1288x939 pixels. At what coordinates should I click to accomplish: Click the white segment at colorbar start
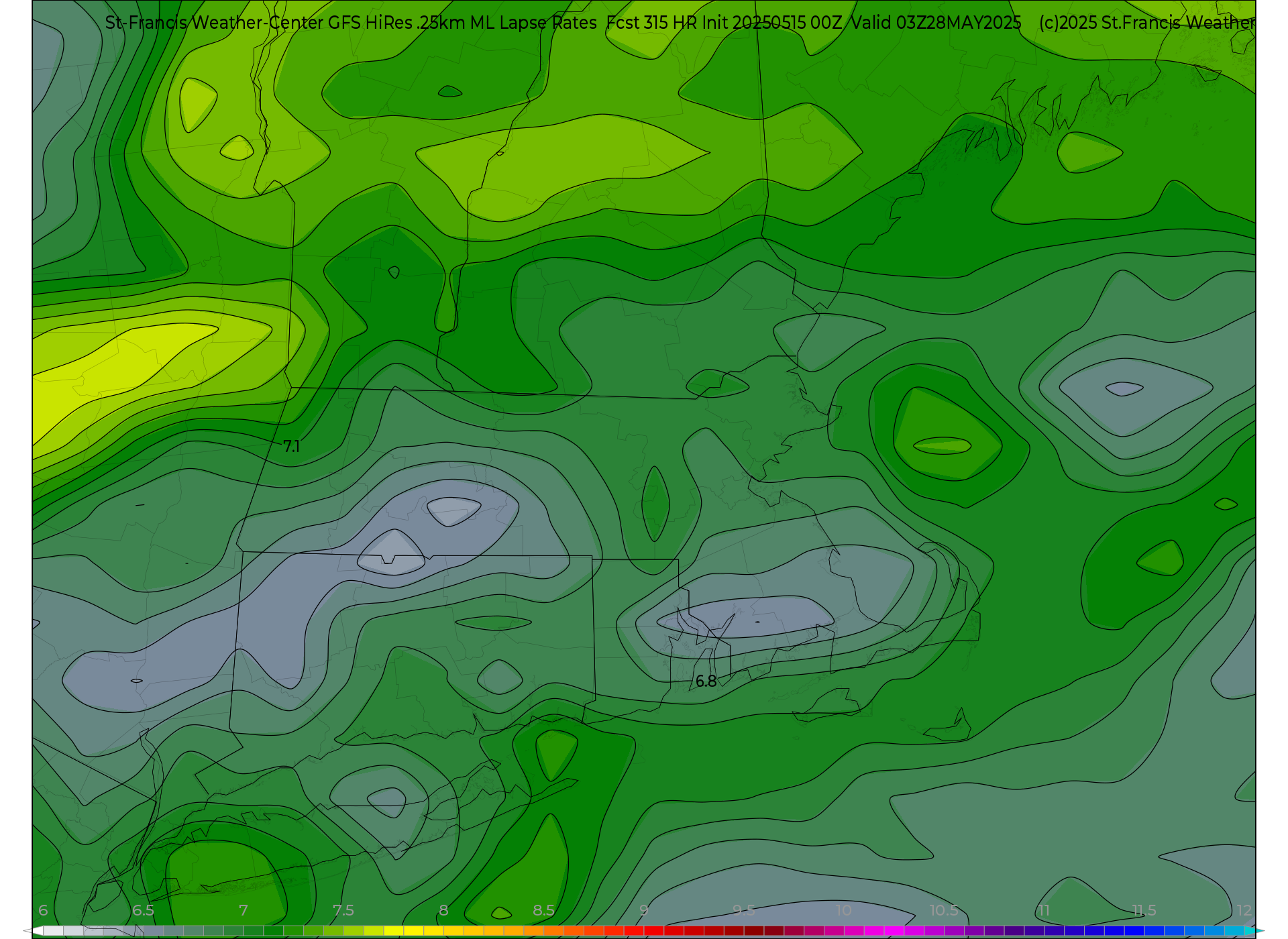pos(52,931)
